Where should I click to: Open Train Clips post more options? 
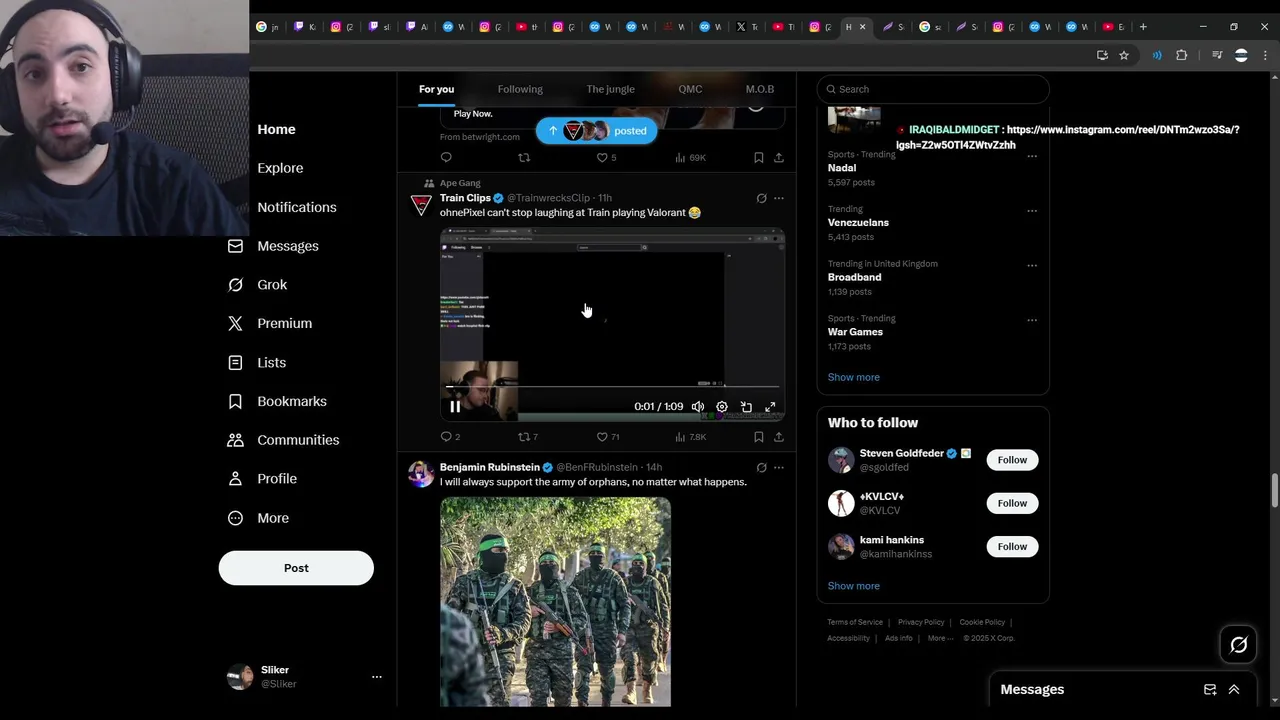tap(779, 198)
